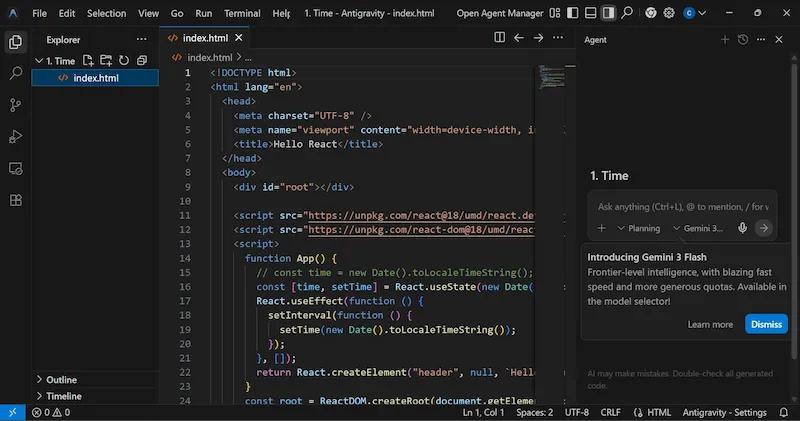Expand the Timeline section
Image resolution: width=800 pixels, height=421 pixels.
coord(59,396)
